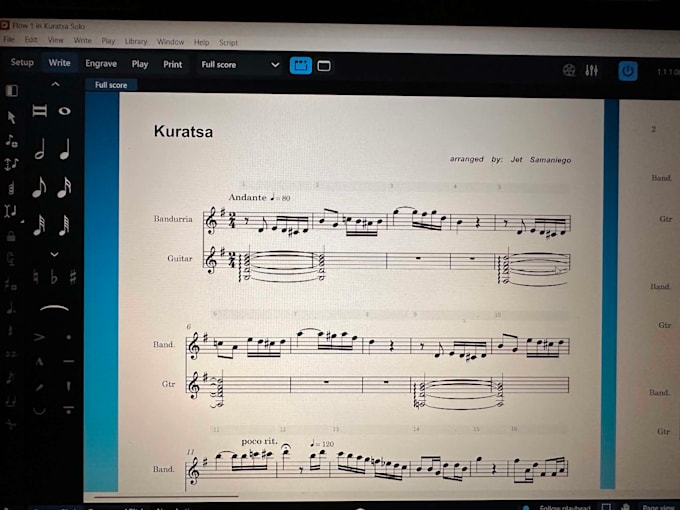The height and width of the screenshot is (510, 680).
Task: Add an accent articulation
Action: pos(39,337)
